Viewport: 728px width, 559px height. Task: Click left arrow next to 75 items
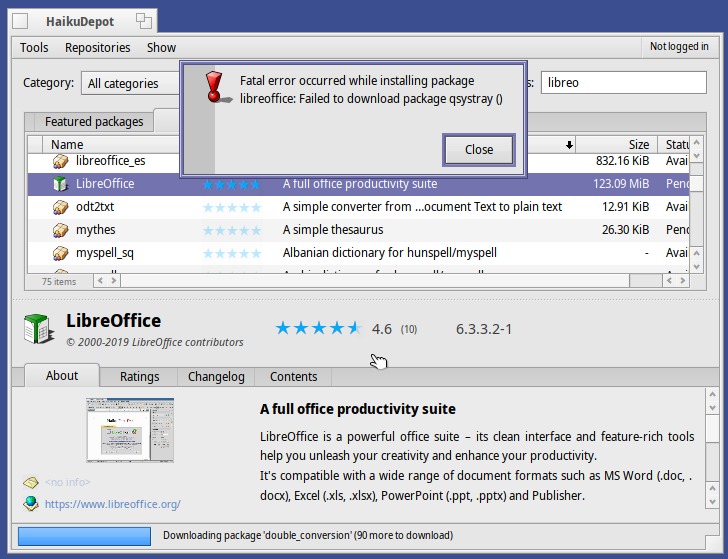(100, 280)
